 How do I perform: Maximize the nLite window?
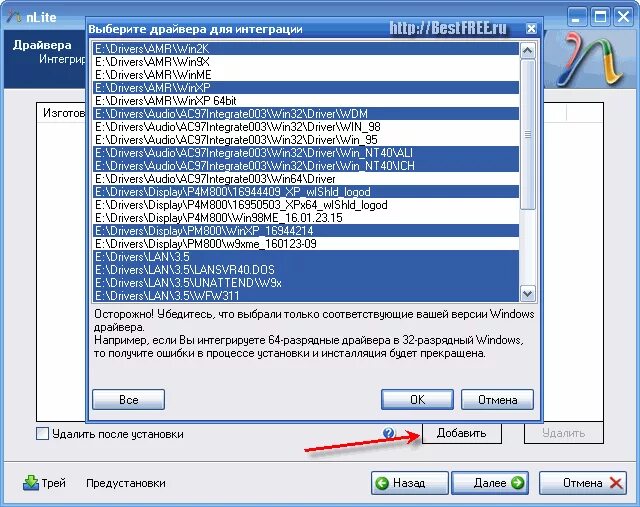click(600, 17)
